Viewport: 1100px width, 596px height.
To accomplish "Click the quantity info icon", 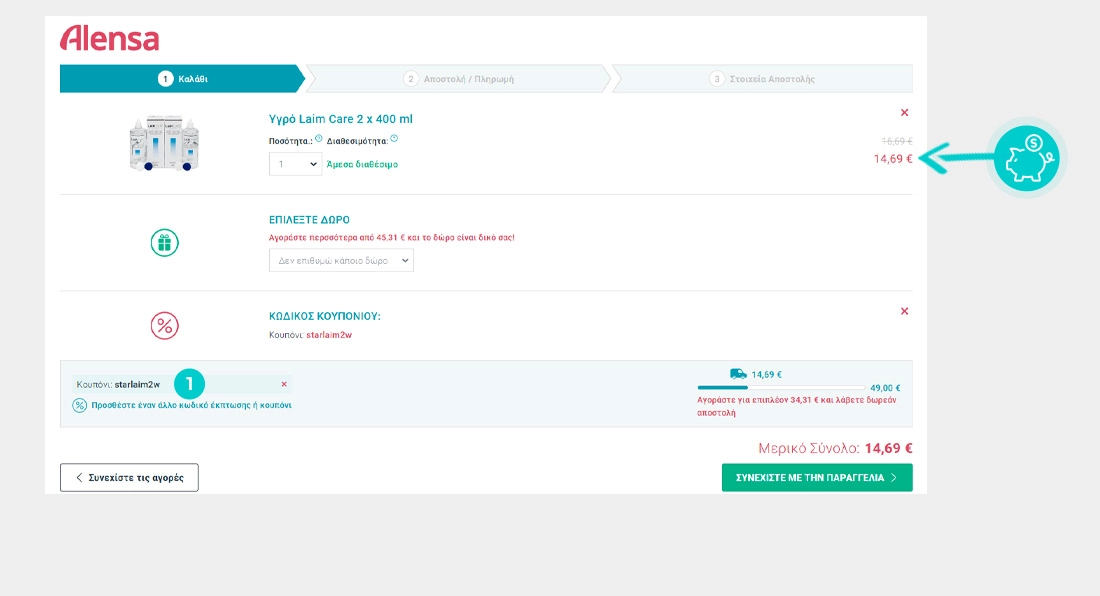I will tap(319, 139).
